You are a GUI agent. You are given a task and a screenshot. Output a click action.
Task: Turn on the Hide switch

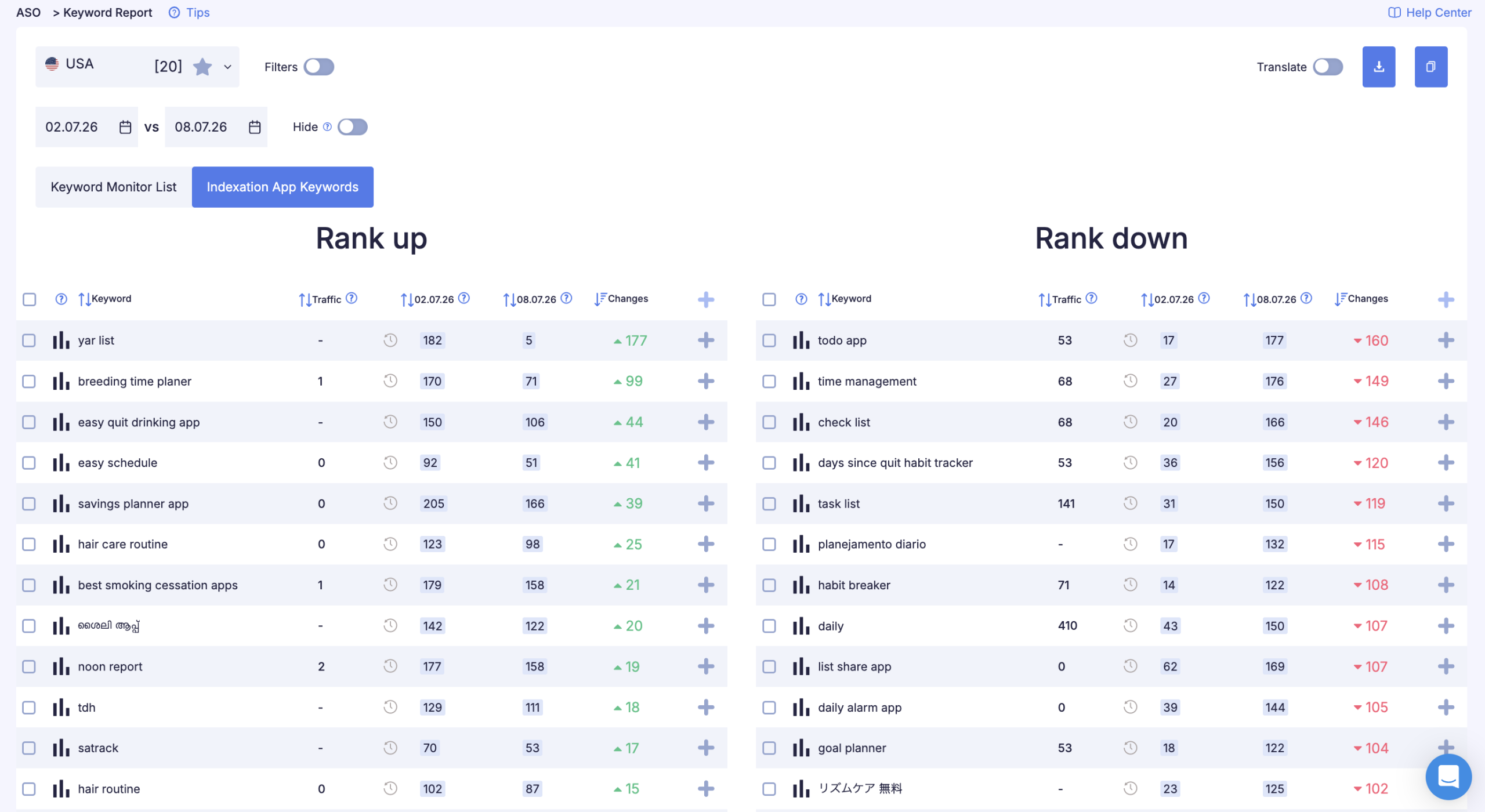(353, 127)
